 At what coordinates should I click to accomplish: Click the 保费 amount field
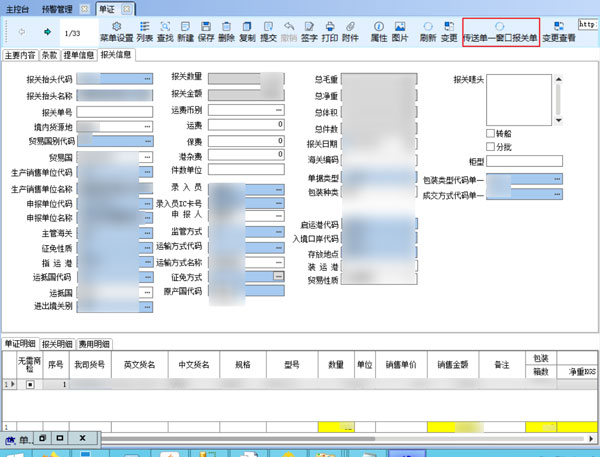(x=246, y=141)
